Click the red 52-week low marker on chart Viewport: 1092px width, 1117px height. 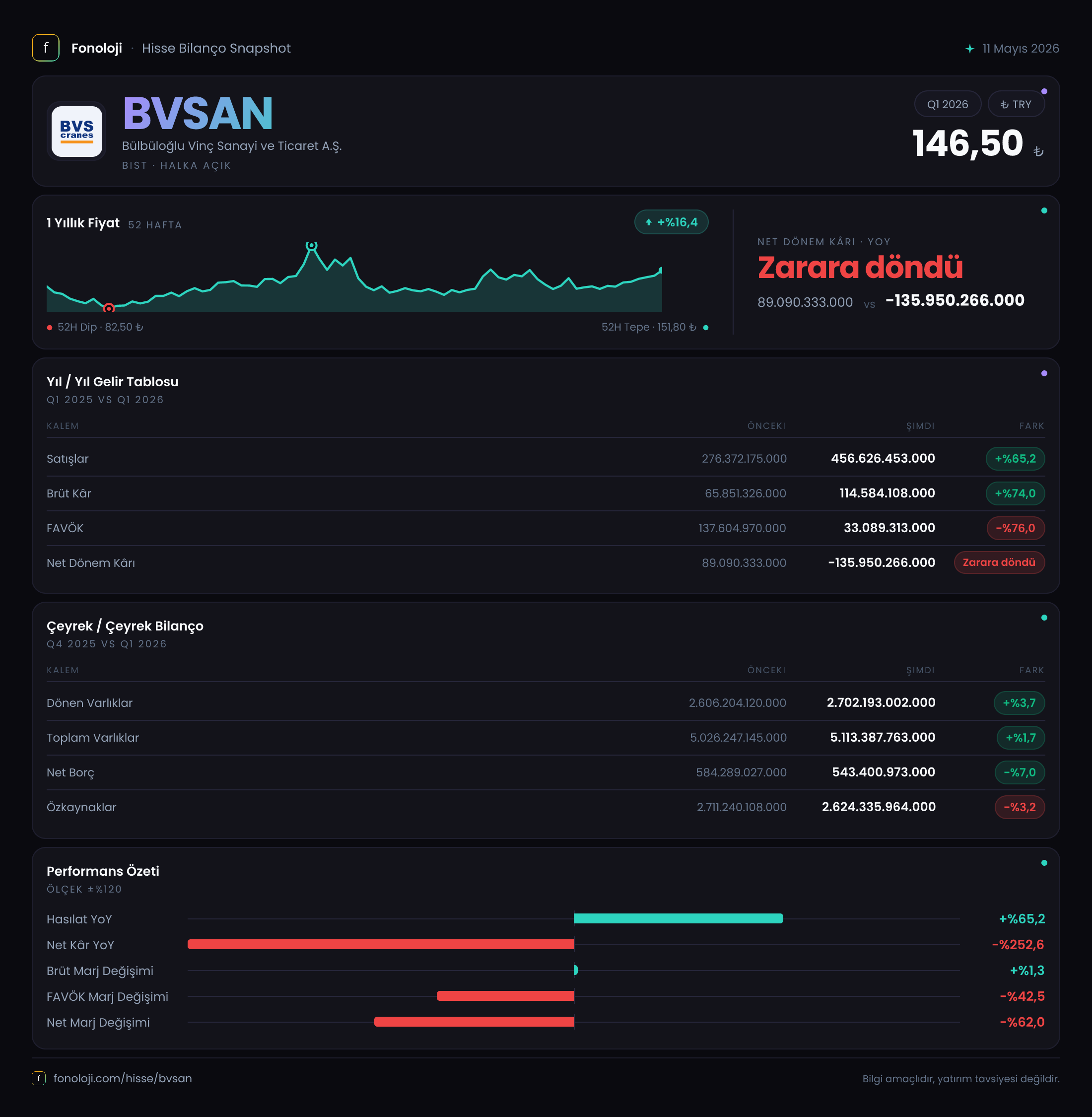pyautogui.click(x=109, y=309)
